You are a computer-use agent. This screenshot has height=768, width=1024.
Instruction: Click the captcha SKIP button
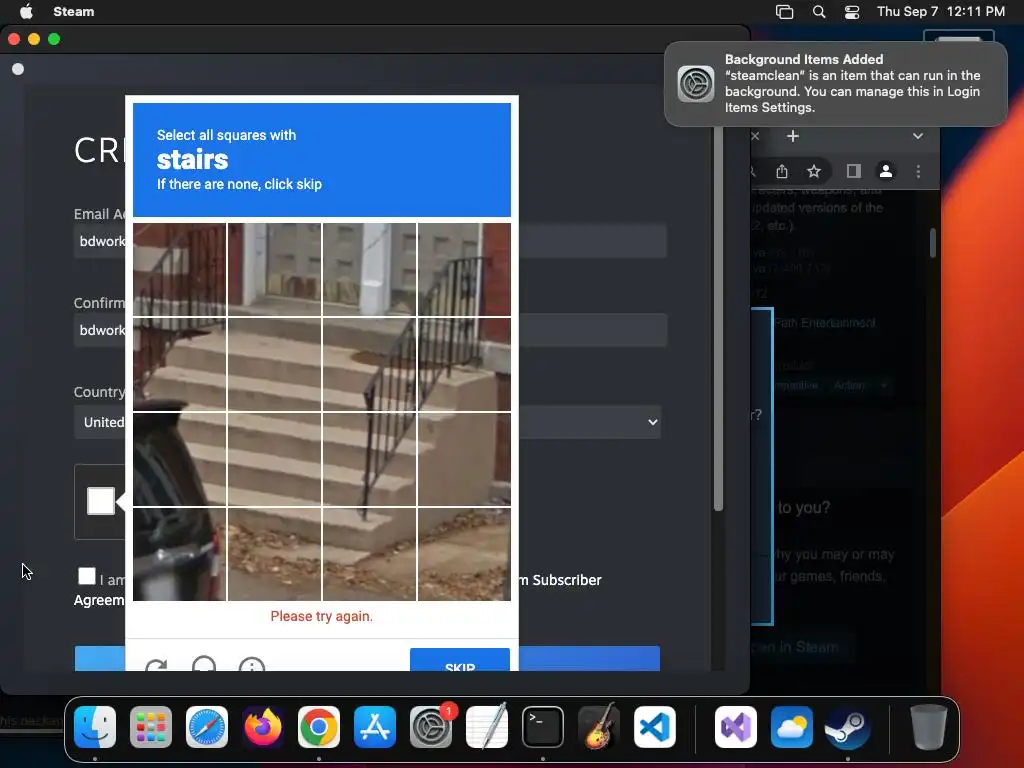[x=460, y=660]
